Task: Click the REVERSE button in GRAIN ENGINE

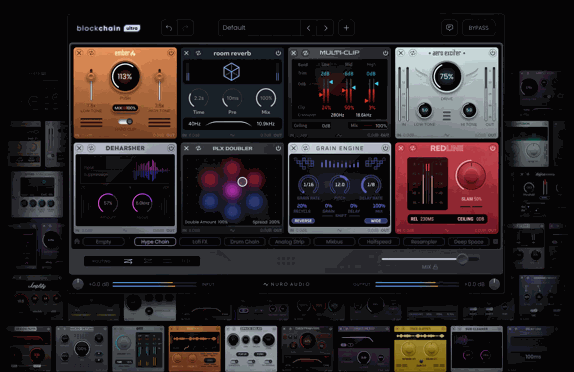Action: click(x=303, y=221)
